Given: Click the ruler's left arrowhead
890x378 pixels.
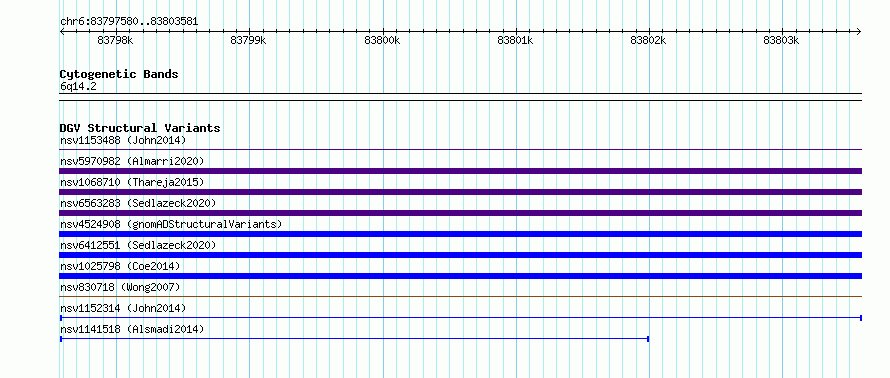Looking at the screenshot, I should pyautogui.click(x=62, y=32).
